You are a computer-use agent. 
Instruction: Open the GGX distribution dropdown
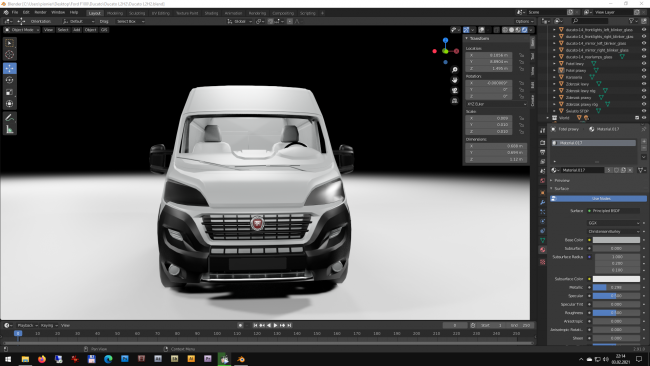[614, 223]
